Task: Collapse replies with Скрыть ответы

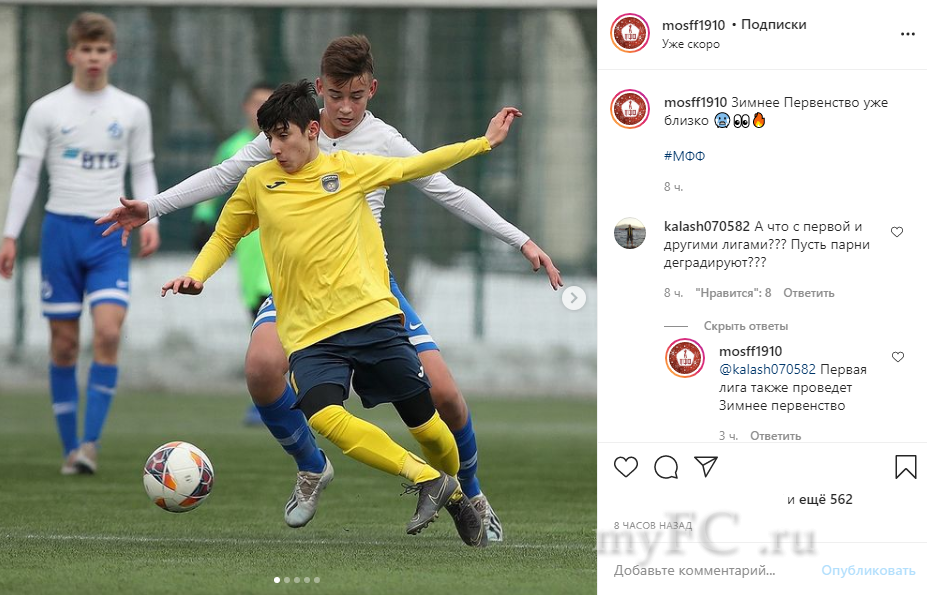Action: pyautogui.click(x=746, y=326)
